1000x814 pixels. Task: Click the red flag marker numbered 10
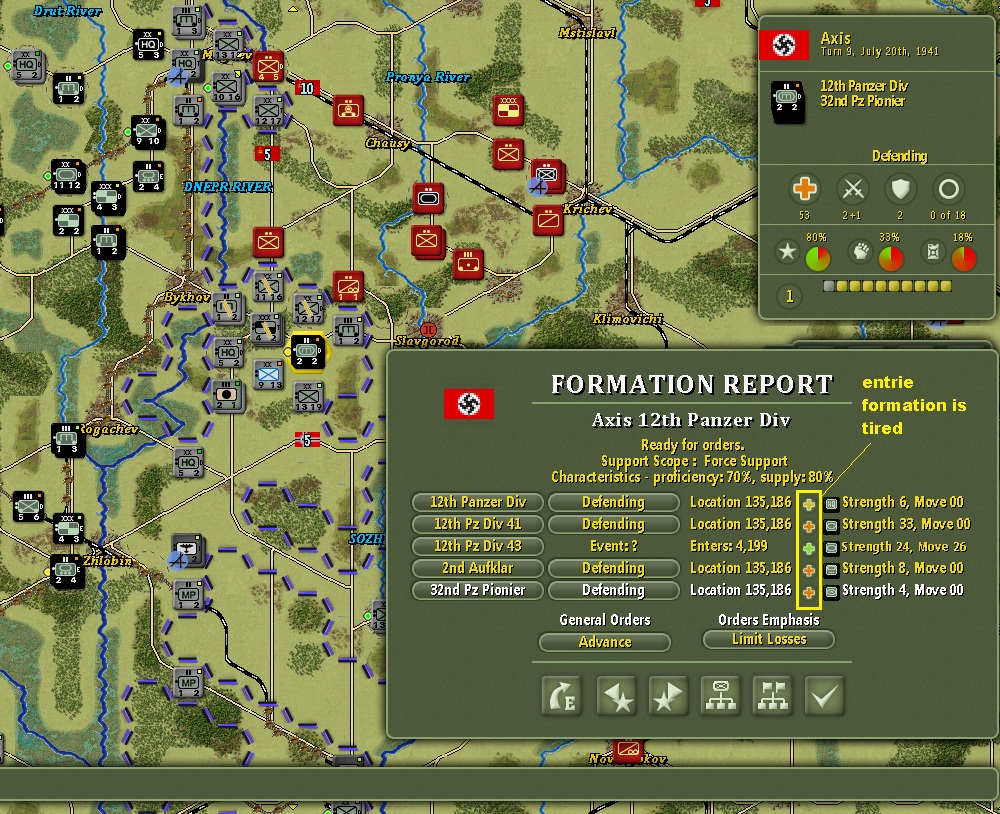307,88
